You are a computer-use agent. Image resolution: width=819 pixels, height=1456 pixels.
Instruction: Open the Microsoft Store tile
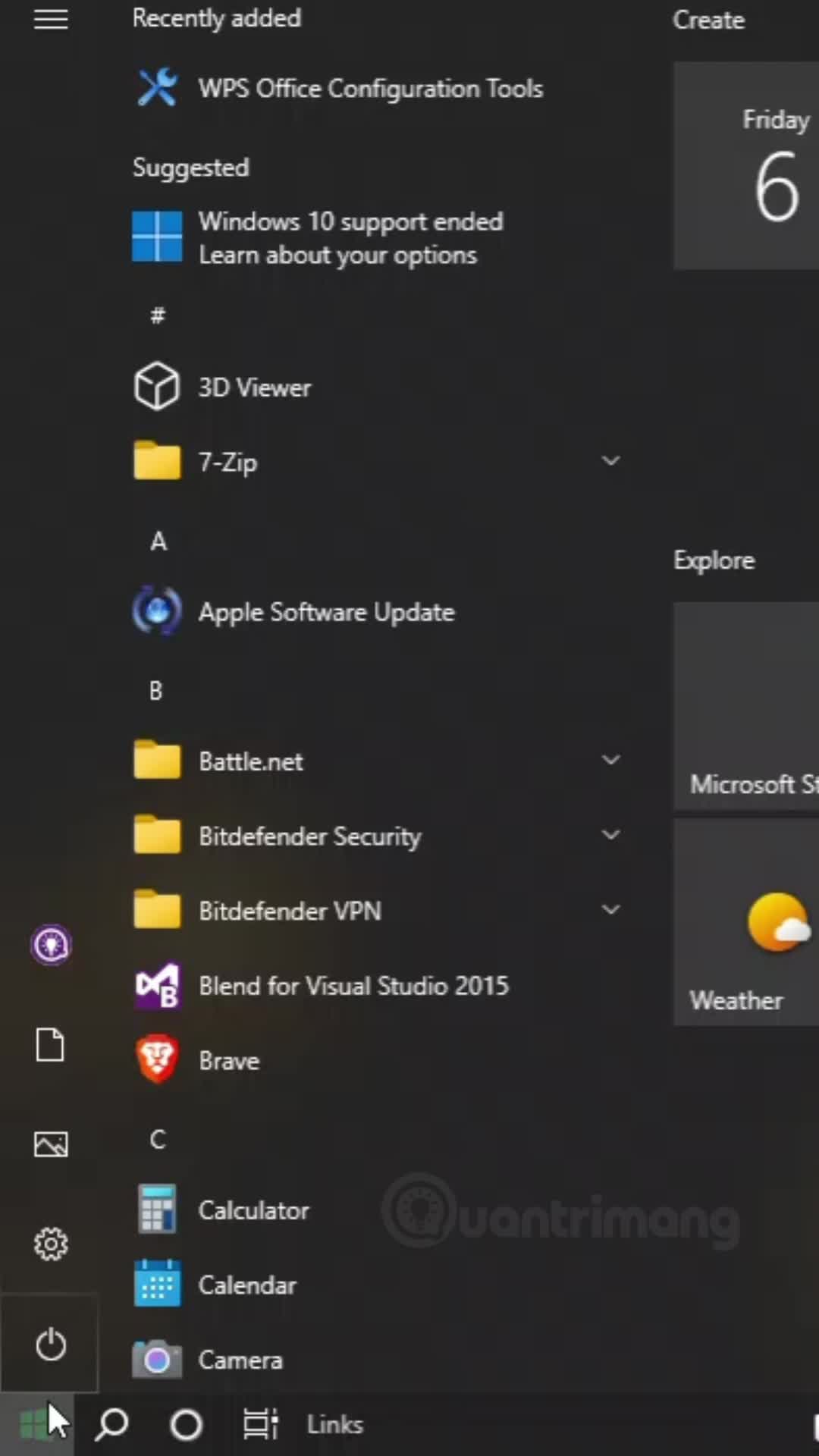click(x=746, y=706)
